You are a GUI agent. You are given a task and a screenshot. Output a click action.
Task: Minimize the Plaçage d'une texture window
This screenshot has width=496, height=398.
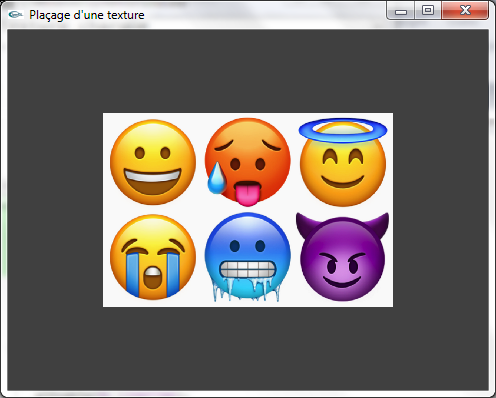click(401, 11)
